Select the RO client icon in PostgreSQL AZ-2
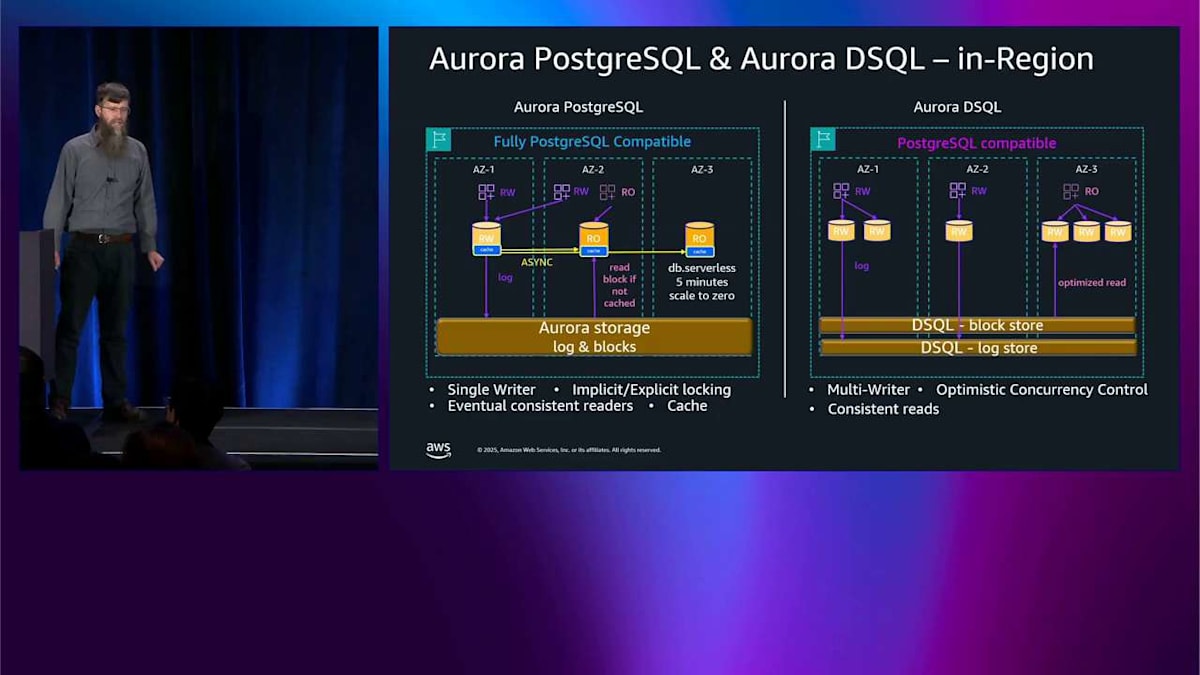1200x675 pixels. 608,192
